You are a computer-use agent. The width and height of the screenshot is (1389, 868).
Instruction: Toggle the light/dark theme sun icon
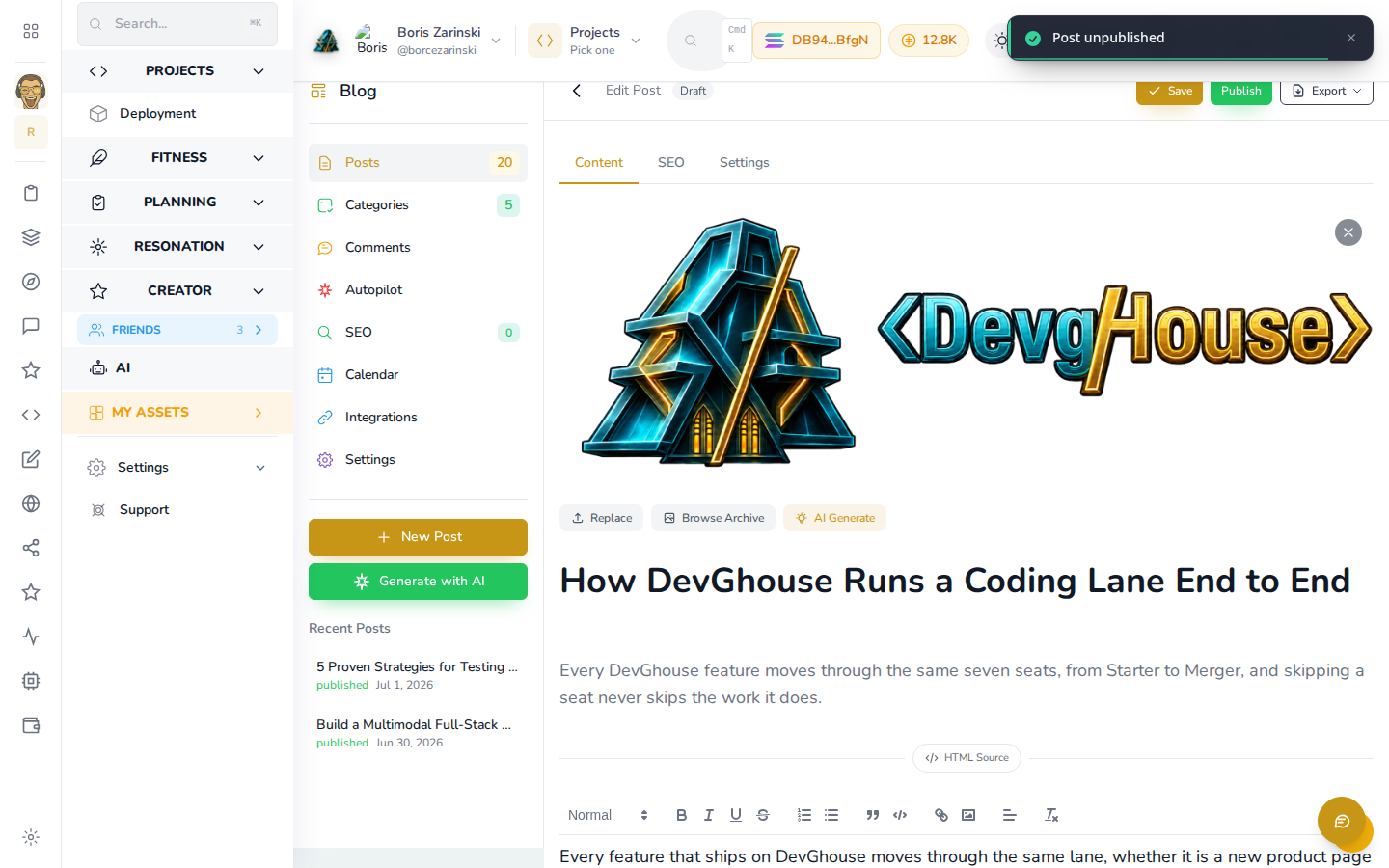click(1000, 41)
